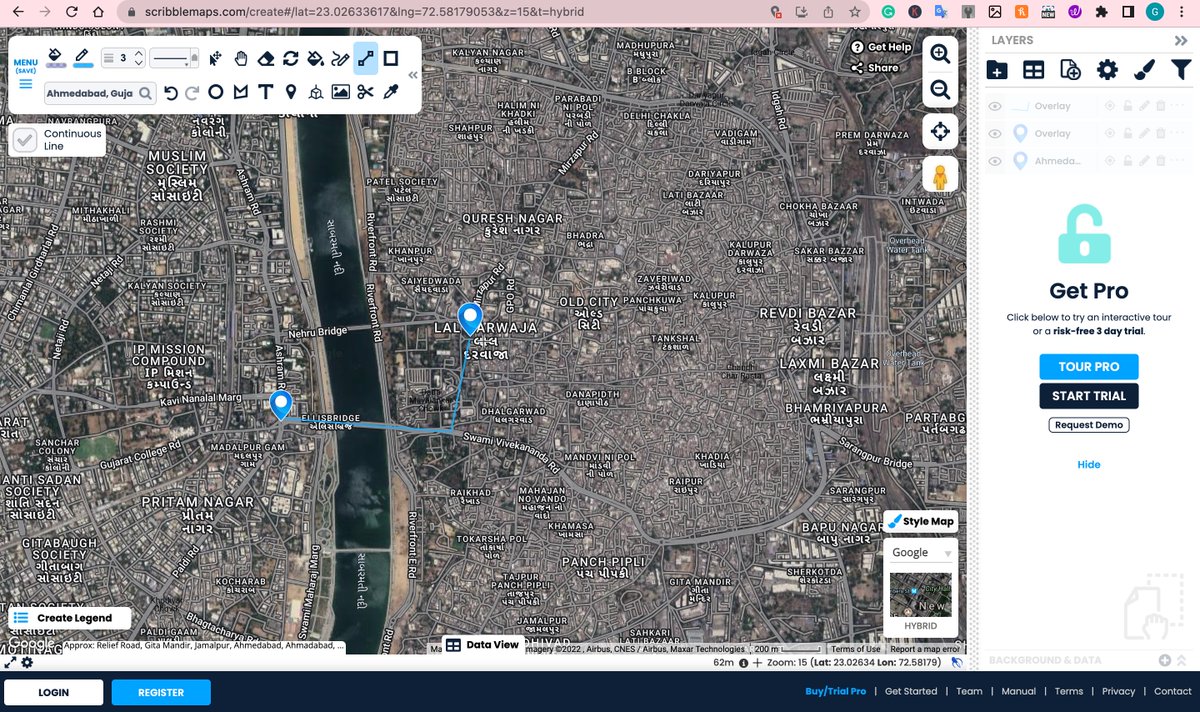This screenshot has width=1200, height=712.
Task: Select the 3D cube tool
Action: 316,92
